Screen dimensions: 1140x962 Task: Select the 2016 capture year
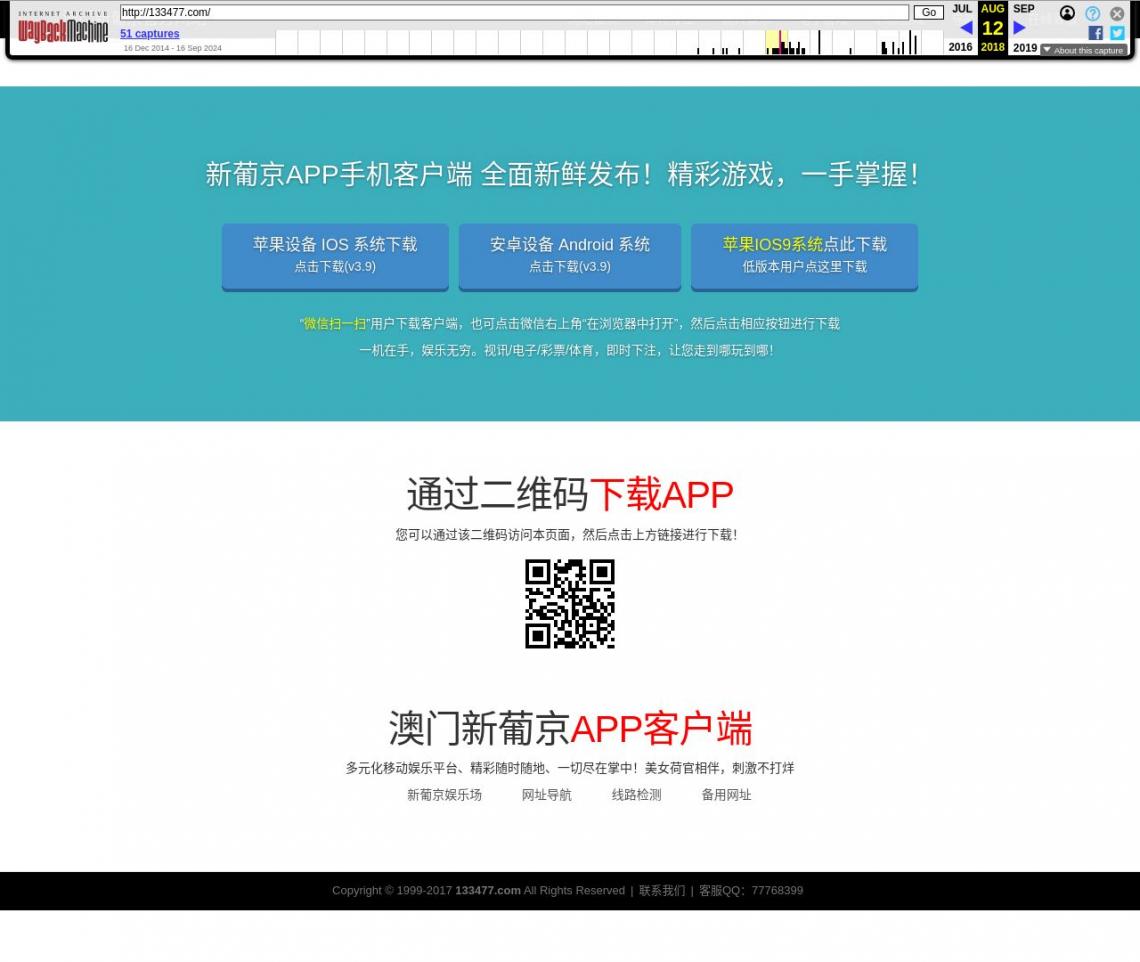960,47
